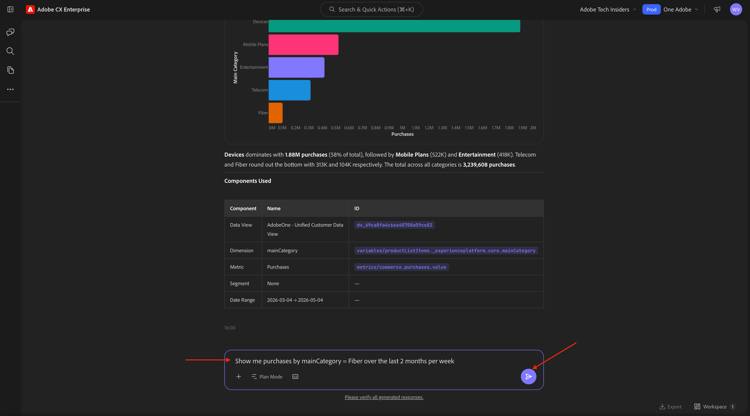Expand One Adobe sandbox dropdown
The width and height of the screenshot is (750, 416).
pos(681,9)
